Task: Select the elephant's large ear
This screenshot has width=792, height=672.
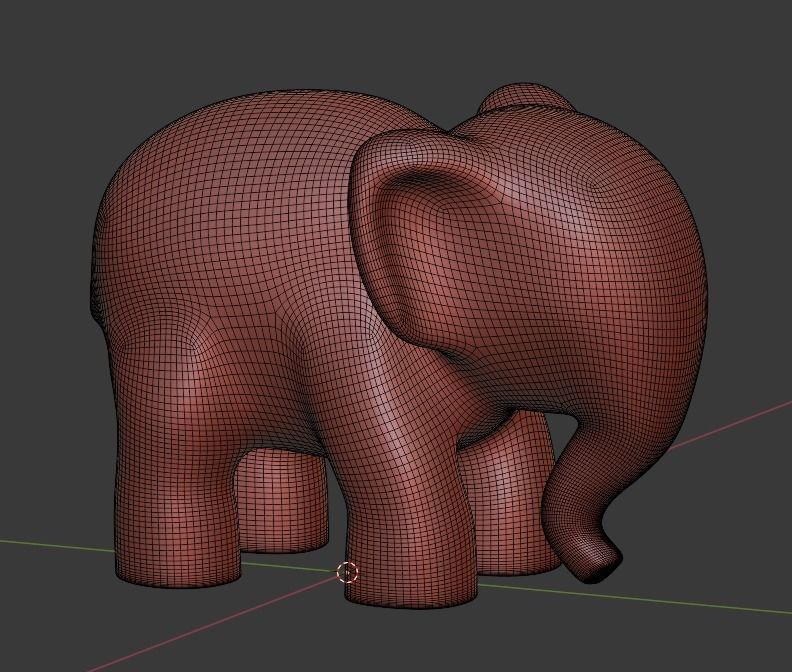Action: pos(424,237)
